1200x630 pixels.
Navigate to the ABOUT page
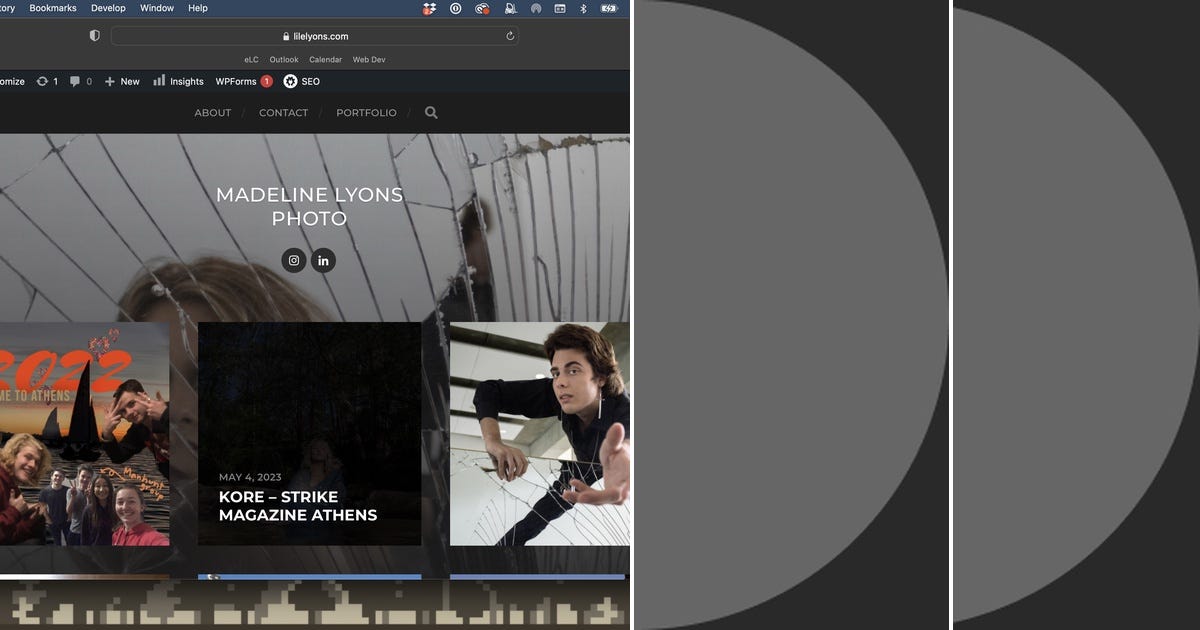click(212, 113)
